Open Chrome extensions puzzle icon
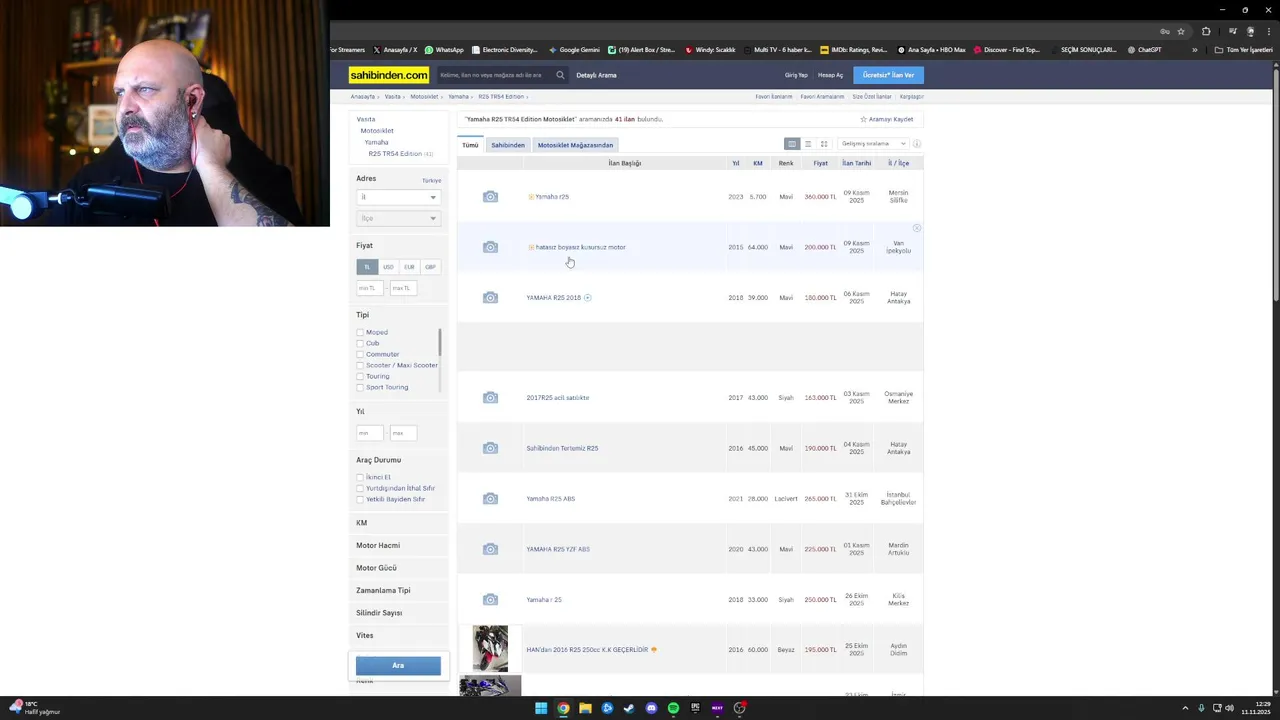 (x=1206, y=31)
